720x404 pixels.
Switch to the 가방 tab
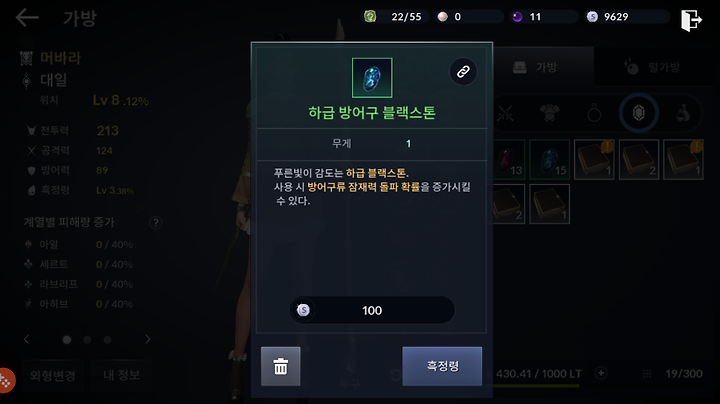coord(543,67)
